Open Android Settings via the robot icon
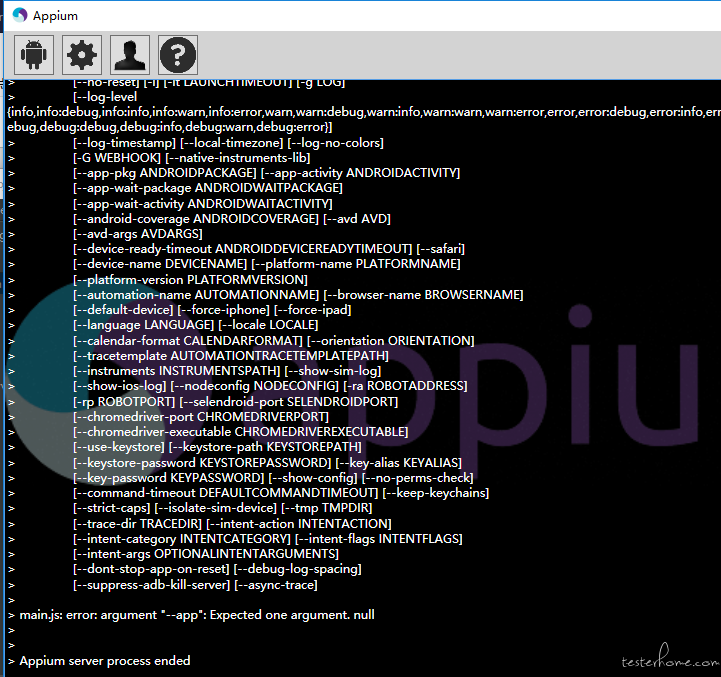This screenshot has width=721, height=677. pos(34,55)
